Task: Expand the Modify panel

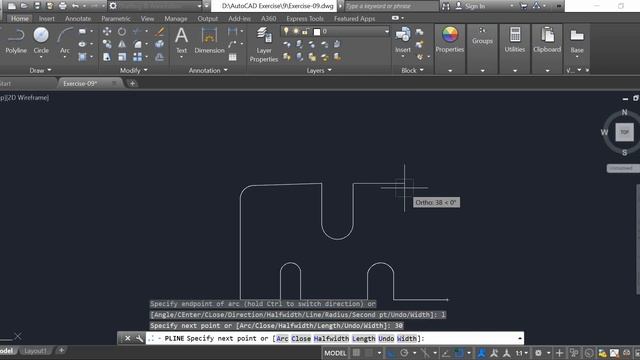Action: 133,70
